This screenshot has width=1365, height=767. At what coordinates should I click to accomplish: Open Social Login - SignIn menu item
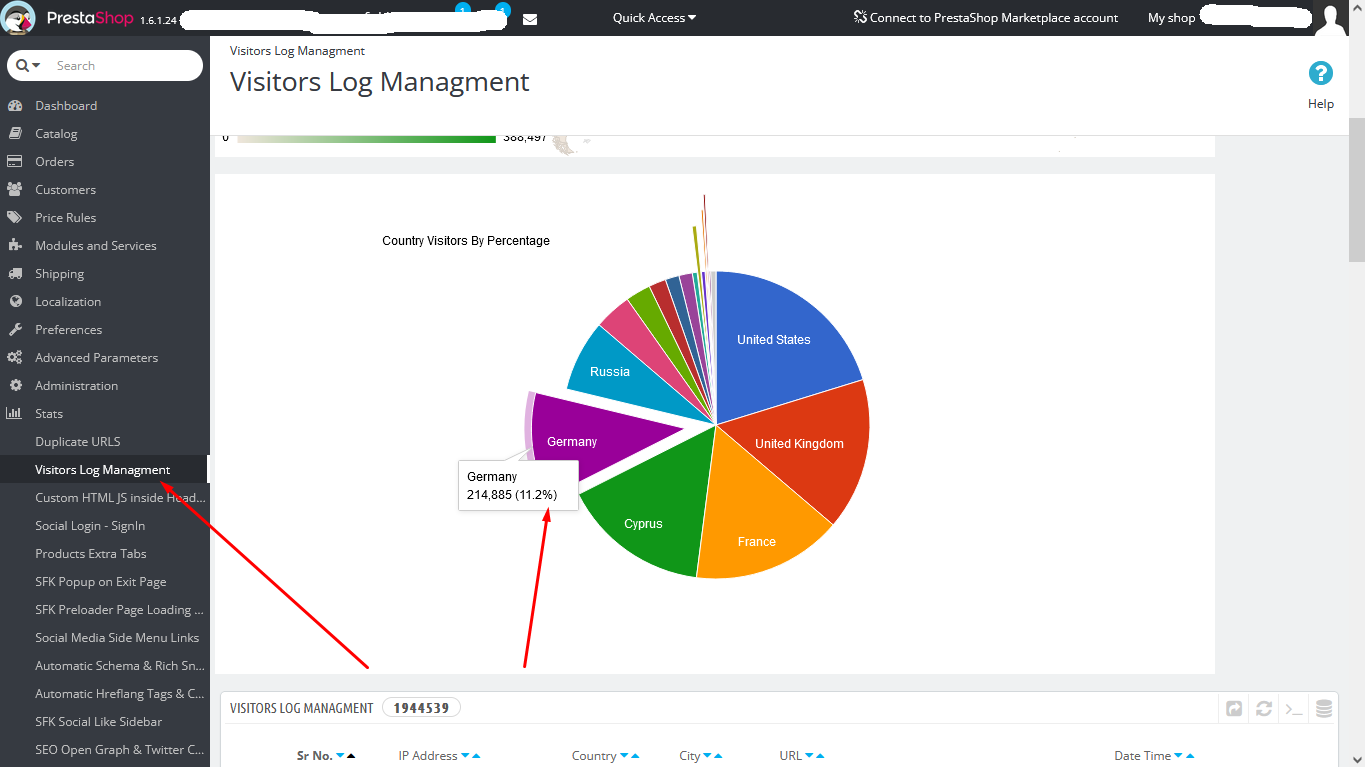tap(90, 526)
